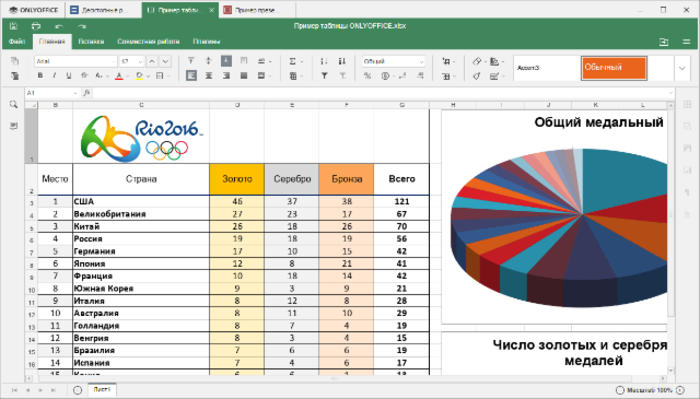Expand the cell styles gallery

click(x=682, y=68)
